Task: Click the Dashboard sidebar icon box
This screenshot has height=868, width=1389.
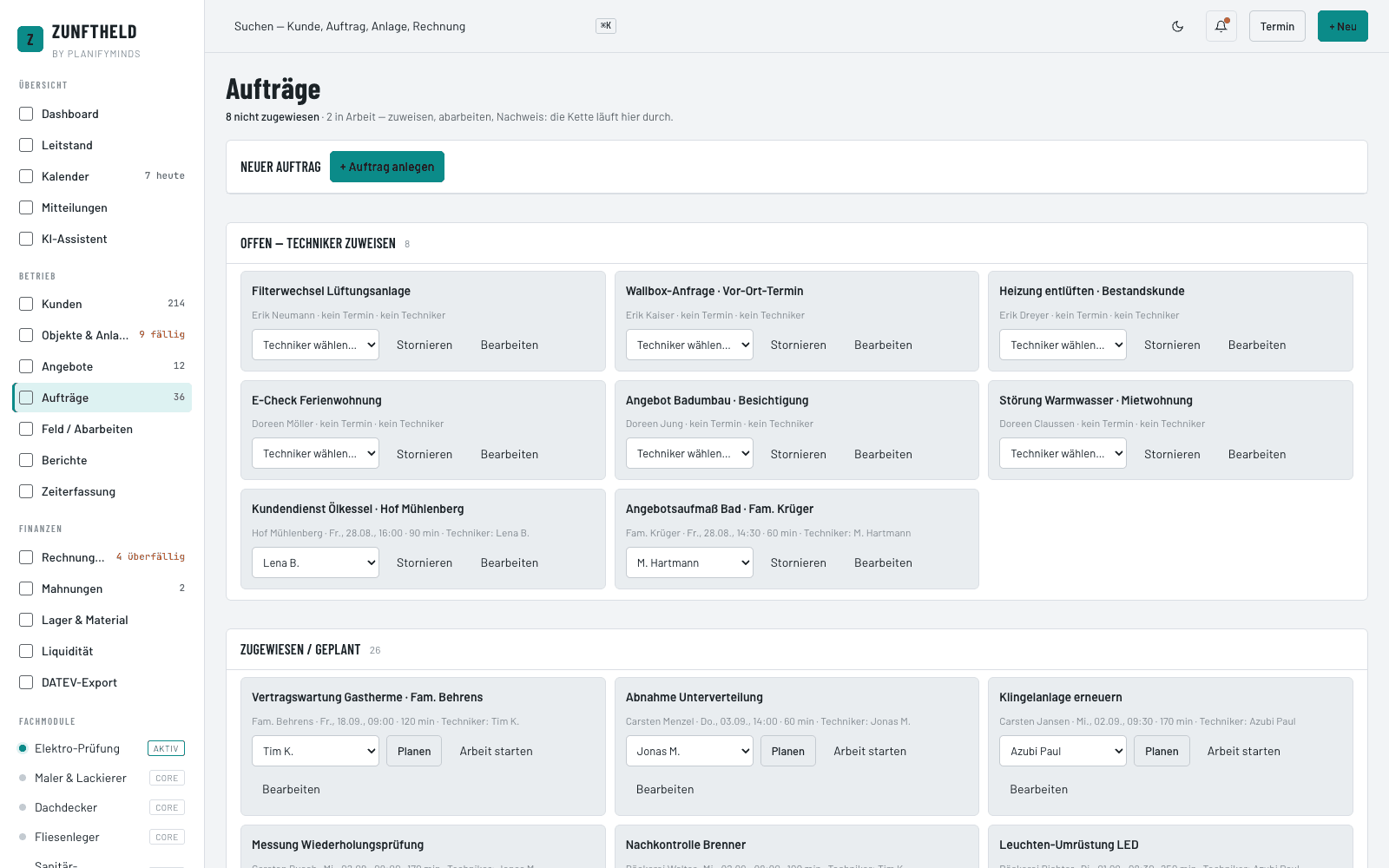Action: (x=26, y=114)
